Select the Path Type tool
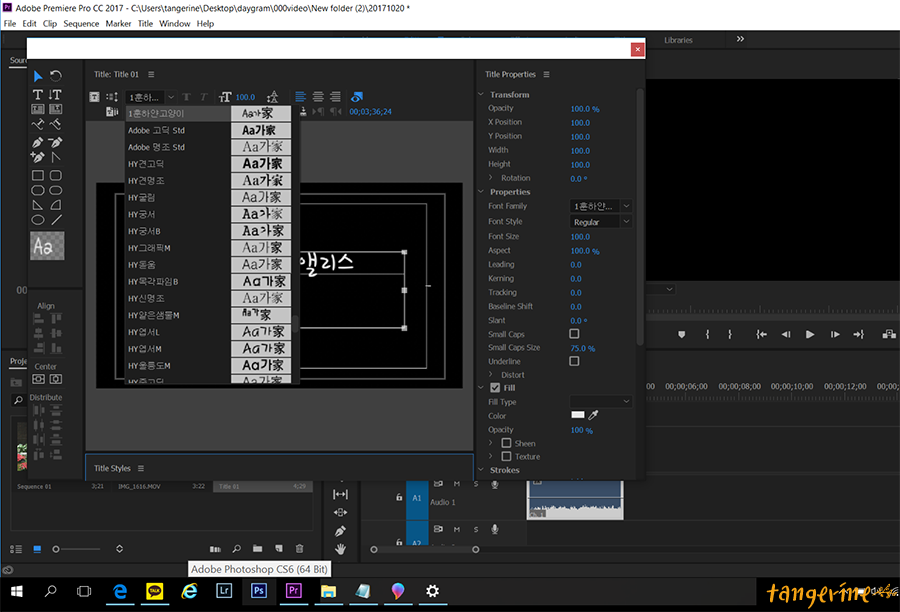 38,124
